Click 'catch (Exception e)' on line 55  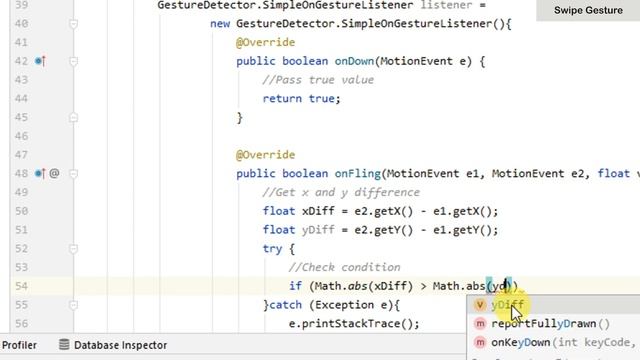[x=331, y=305]
